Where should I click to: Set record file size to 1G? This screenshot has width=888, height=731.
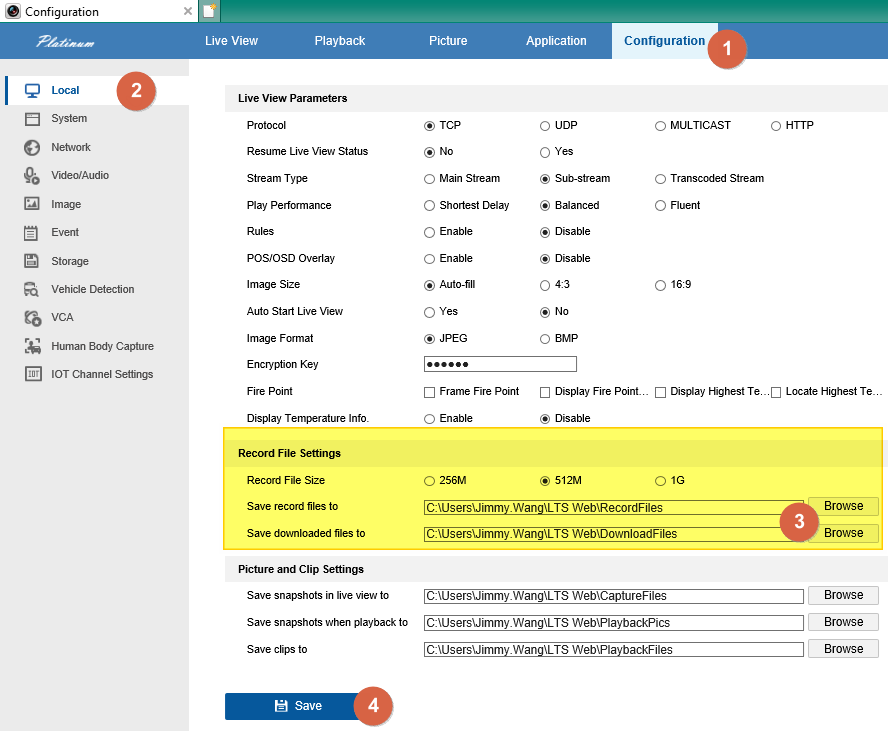(x=660, y=481)
